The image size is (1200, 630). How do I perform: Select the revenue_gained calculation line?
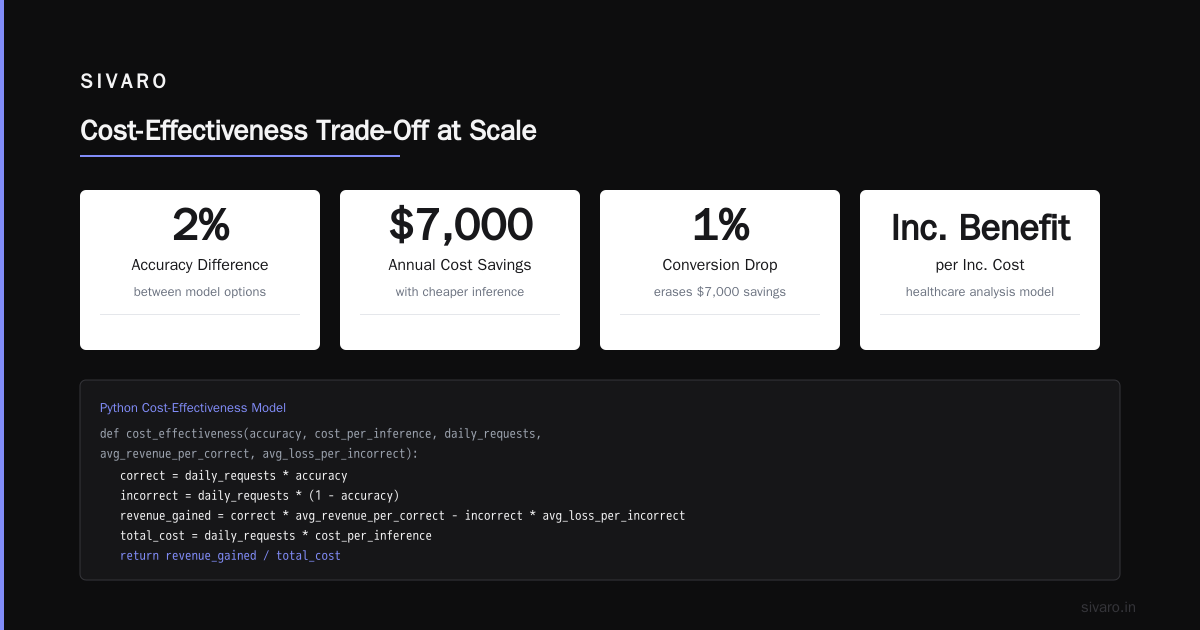point(403,516)
